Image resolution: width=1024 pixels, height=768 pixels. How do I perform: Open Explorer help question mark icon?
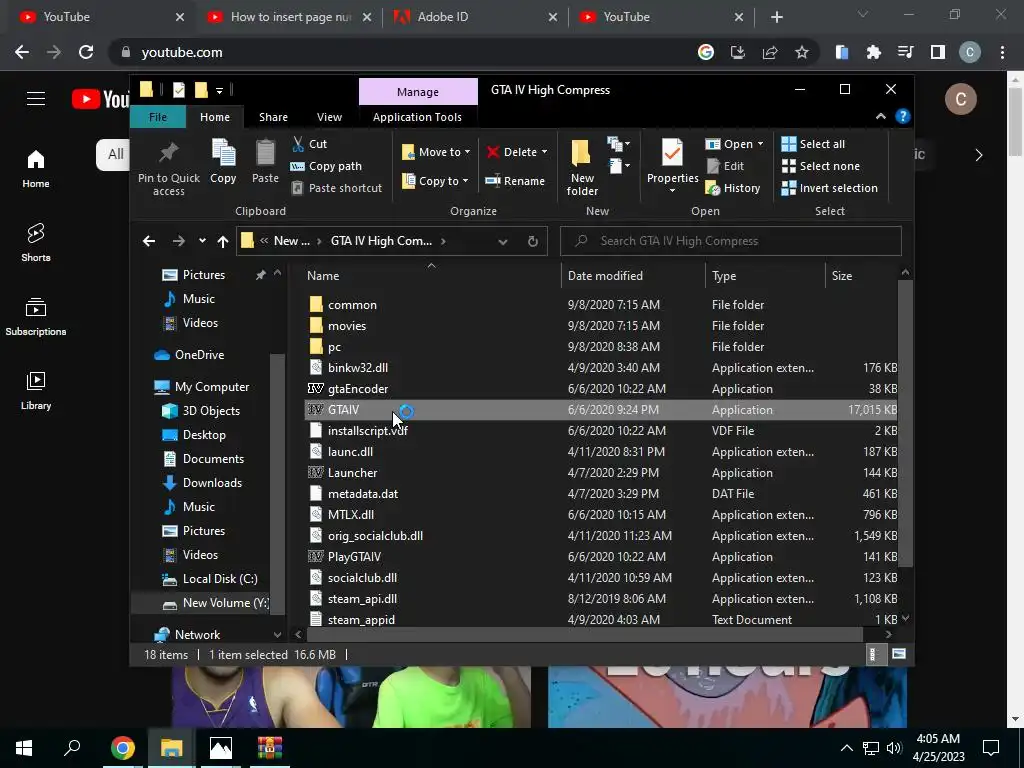coord(903,116)
